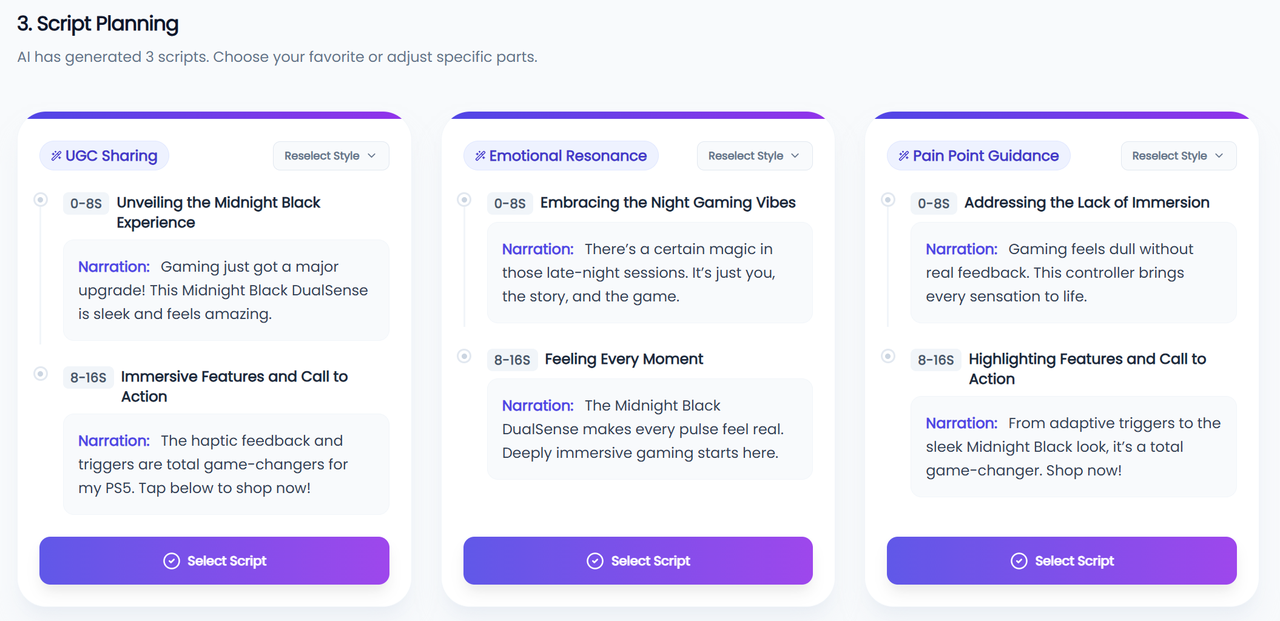Screen dimensions: 1280x621
Task: Edit narration about adaptive triggers
Action: point(1073,446)
